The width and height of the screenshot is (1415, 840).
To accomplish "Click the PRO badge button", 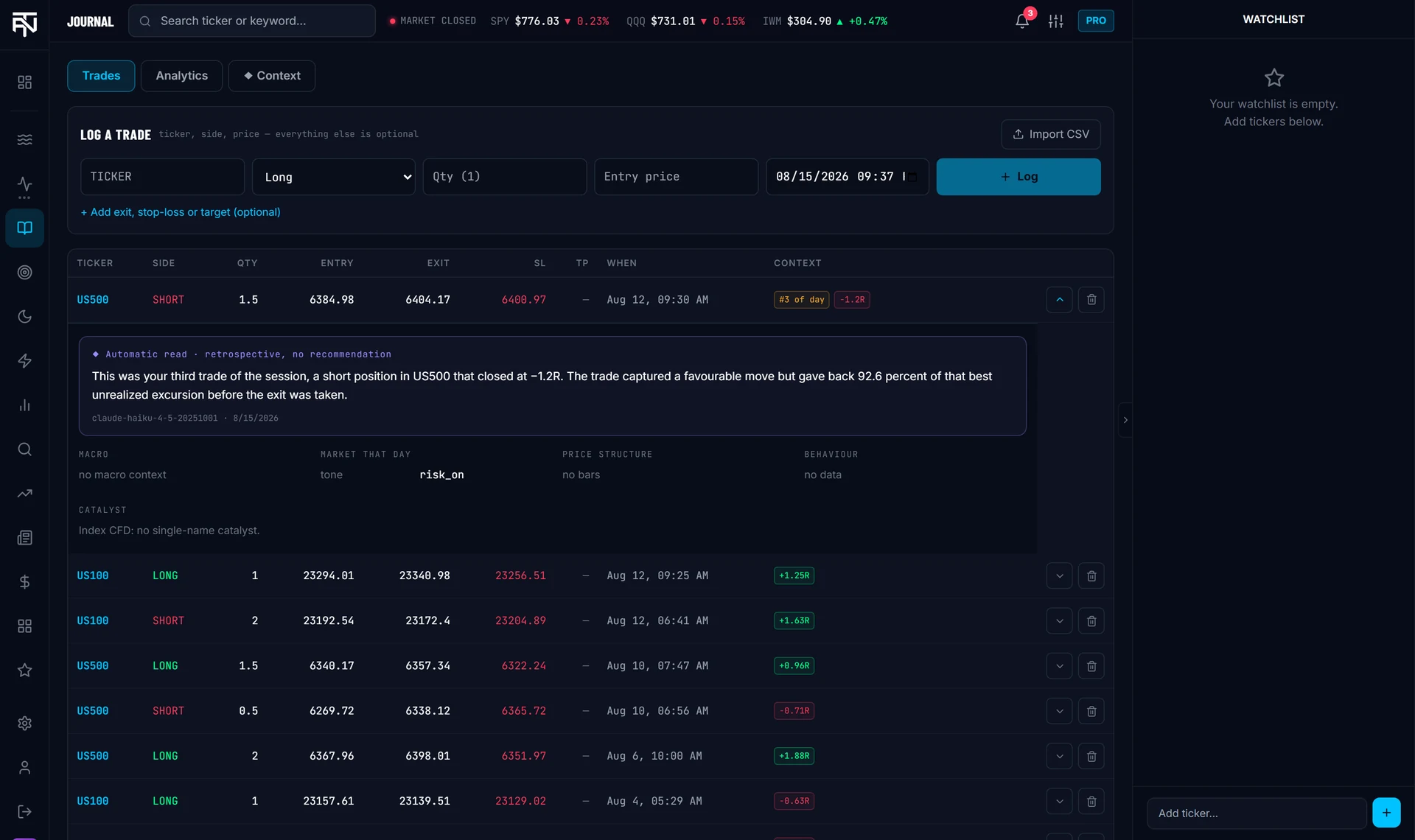I will (1095, 21).
